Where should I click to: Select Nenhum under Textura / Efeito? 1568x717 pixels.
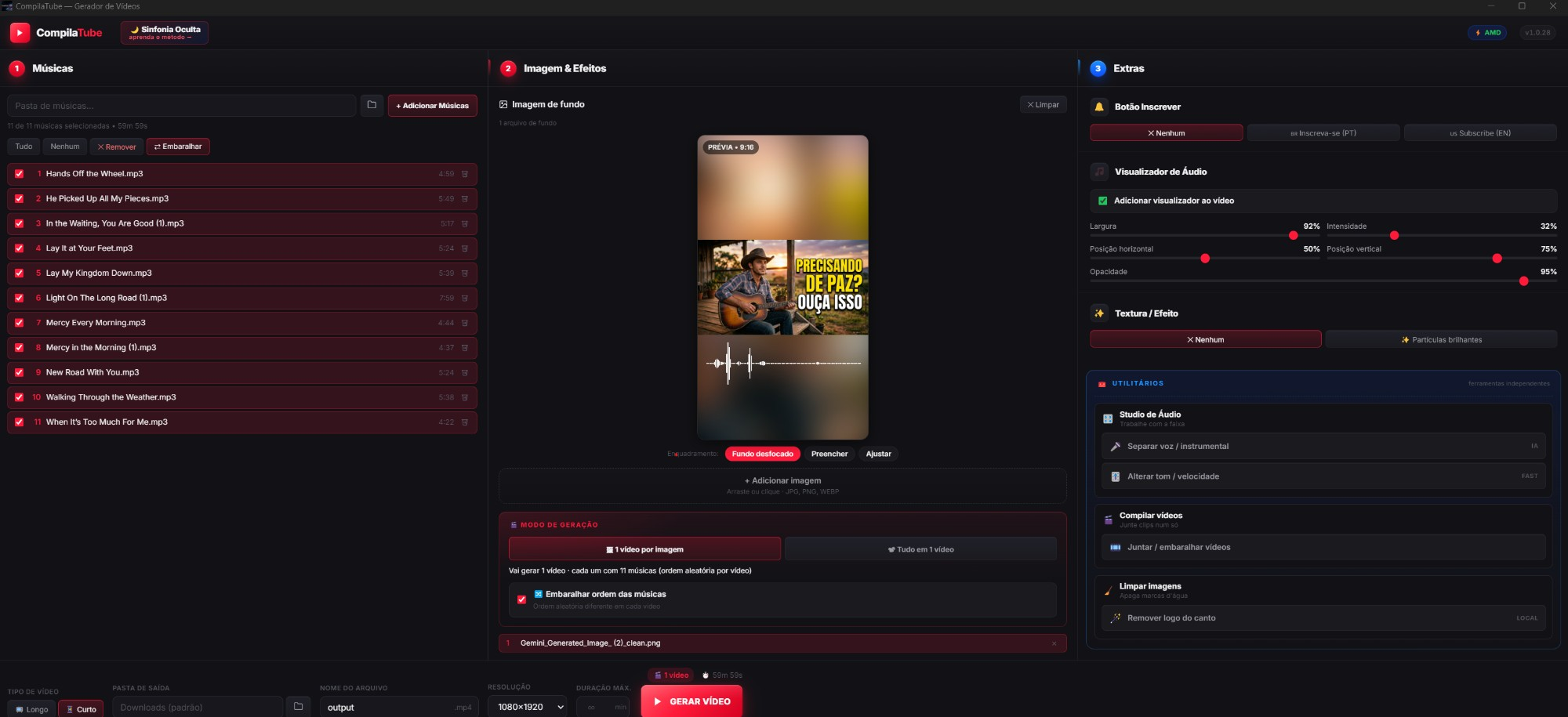click(1205, 340)
